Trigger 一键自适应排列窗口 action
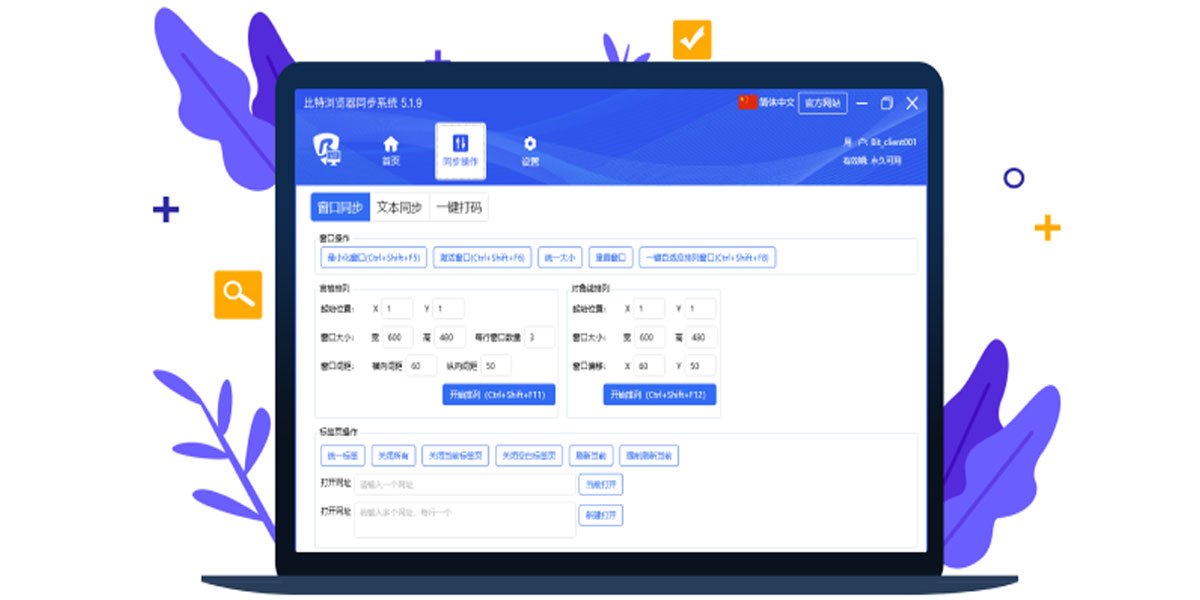 (x=710, y=256)
